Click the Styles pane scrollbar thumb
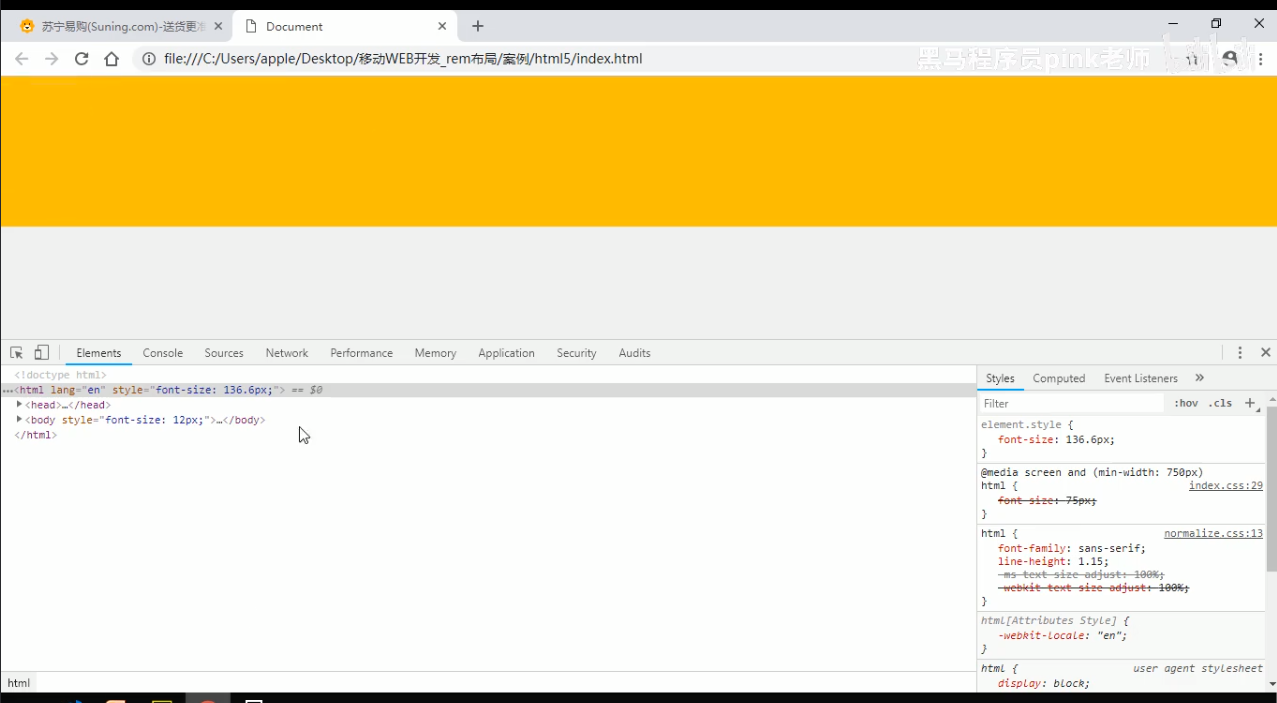1277x703 pixels. 1271,488
